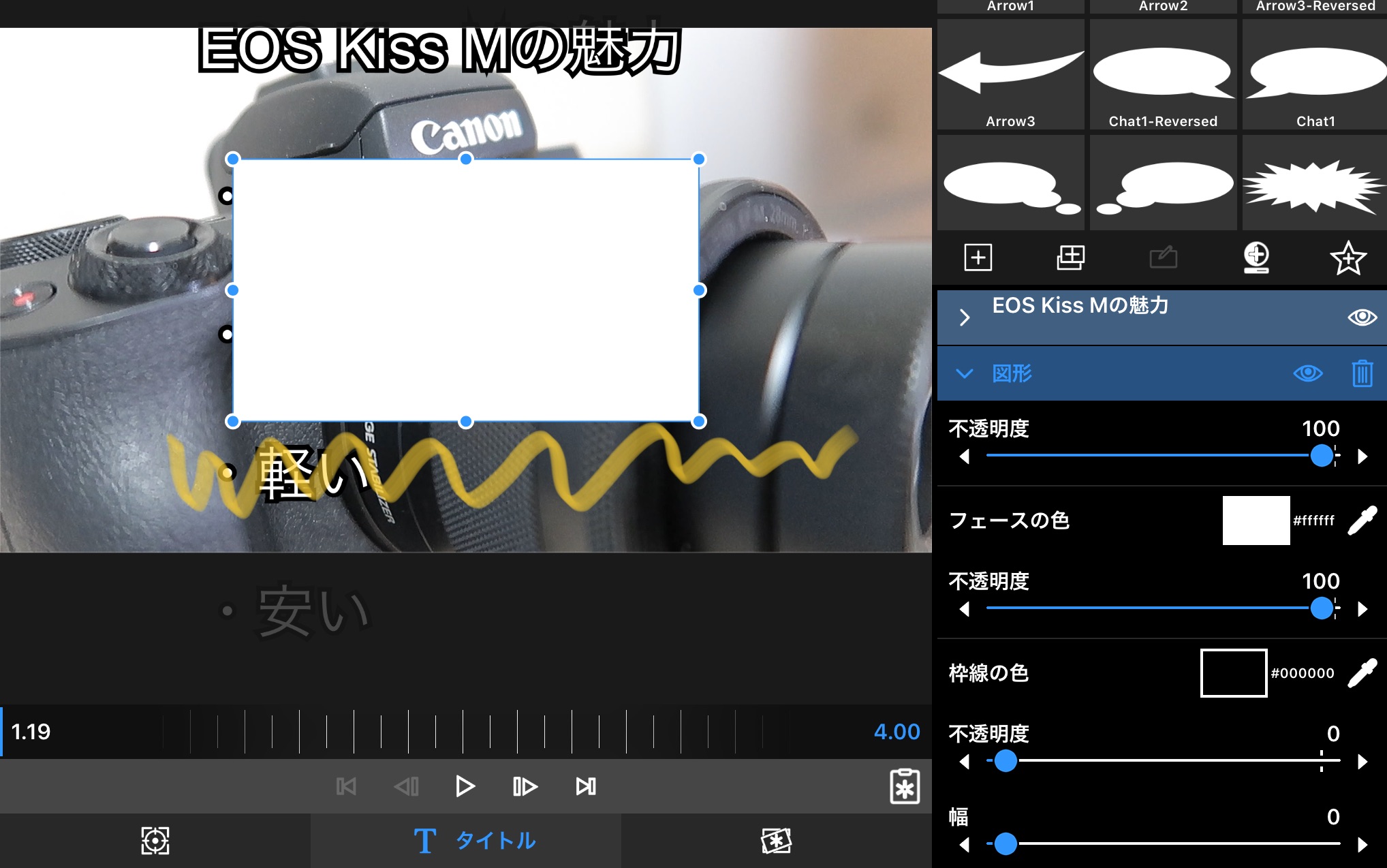This screenshot has height=868, width=1387.
Task: Select the Chat1-Reversed speech bubble
Action: tap(1163, 74)
